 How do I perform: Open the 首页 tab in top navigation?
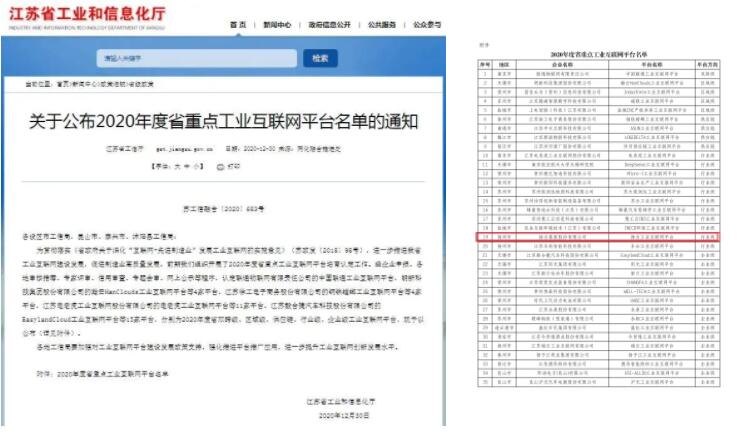point(237,24)
